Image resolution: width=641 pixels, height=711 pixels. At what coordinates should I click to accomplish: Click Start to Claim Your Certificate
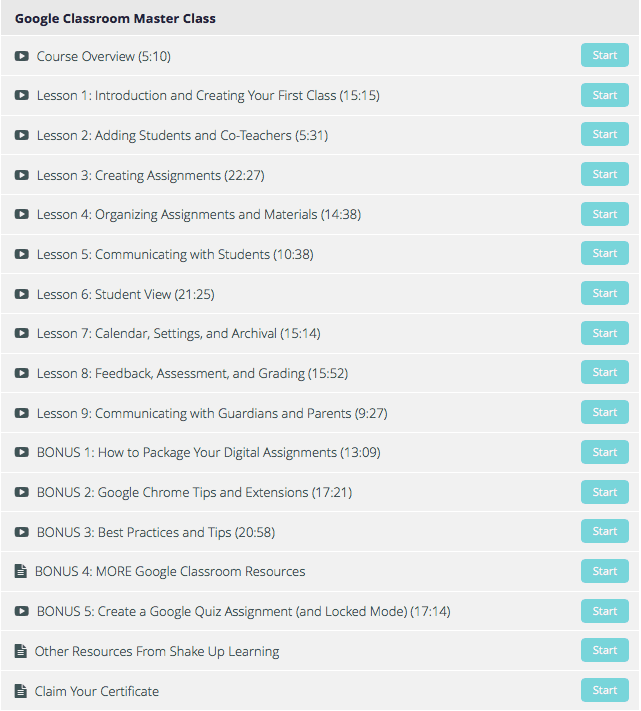click(x=605, y=690)
